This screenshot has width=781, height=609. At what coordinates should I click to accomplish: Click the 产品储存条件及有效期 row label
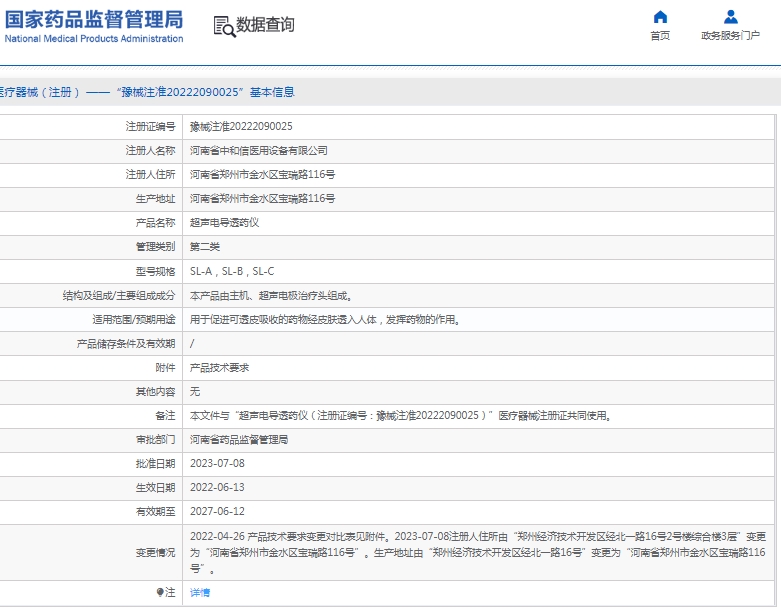pyautogui.click(x=126, y=344)
